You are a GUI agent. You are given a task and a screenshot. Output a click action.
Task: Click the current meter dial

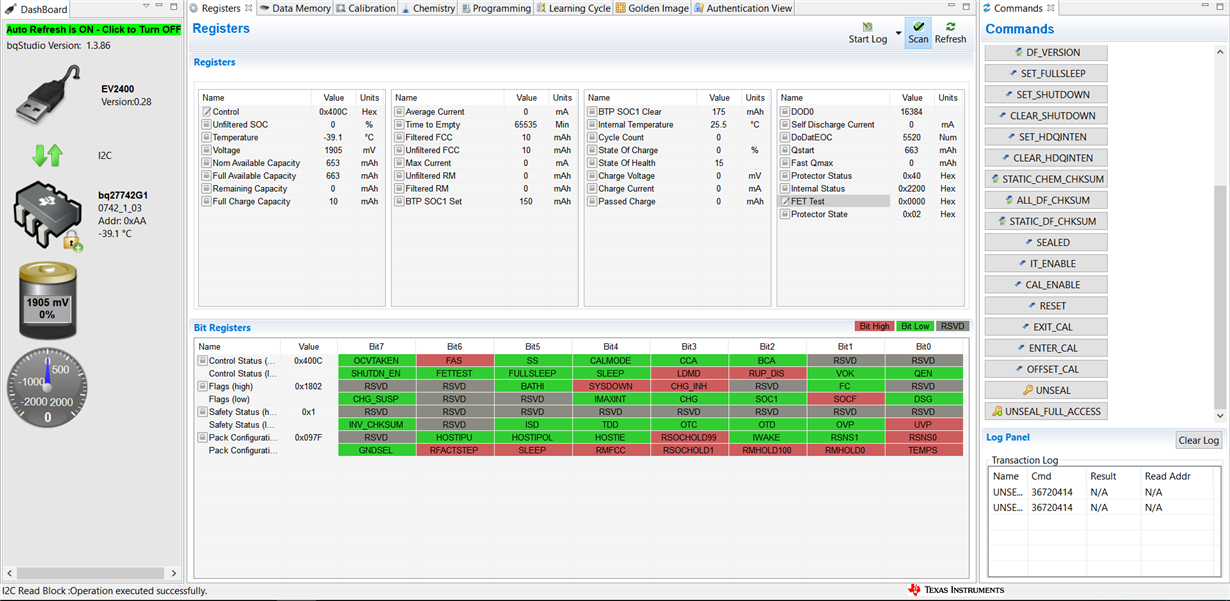coord(47,389)
